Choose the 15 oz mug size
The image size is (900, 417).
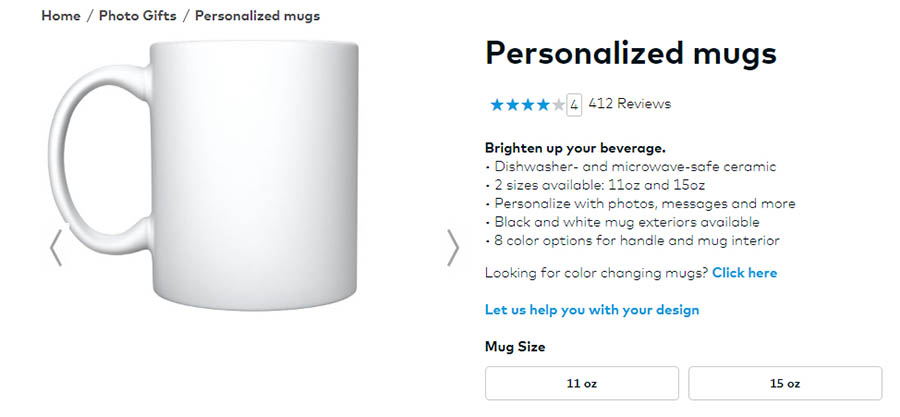pos(785,383)
